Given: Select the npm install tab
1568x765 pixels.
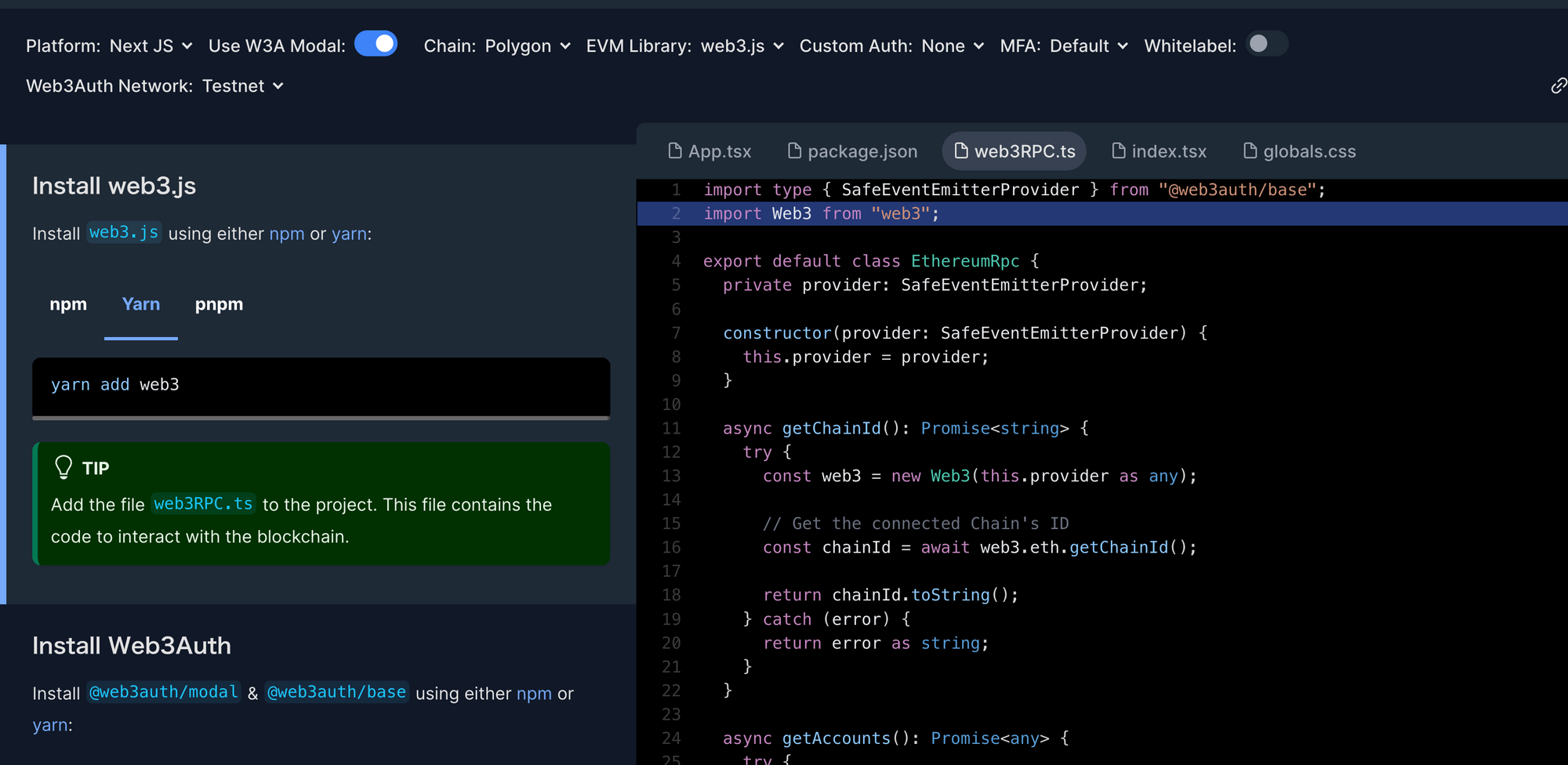Looking at the screenshot, I should click(x=68, y=304).
